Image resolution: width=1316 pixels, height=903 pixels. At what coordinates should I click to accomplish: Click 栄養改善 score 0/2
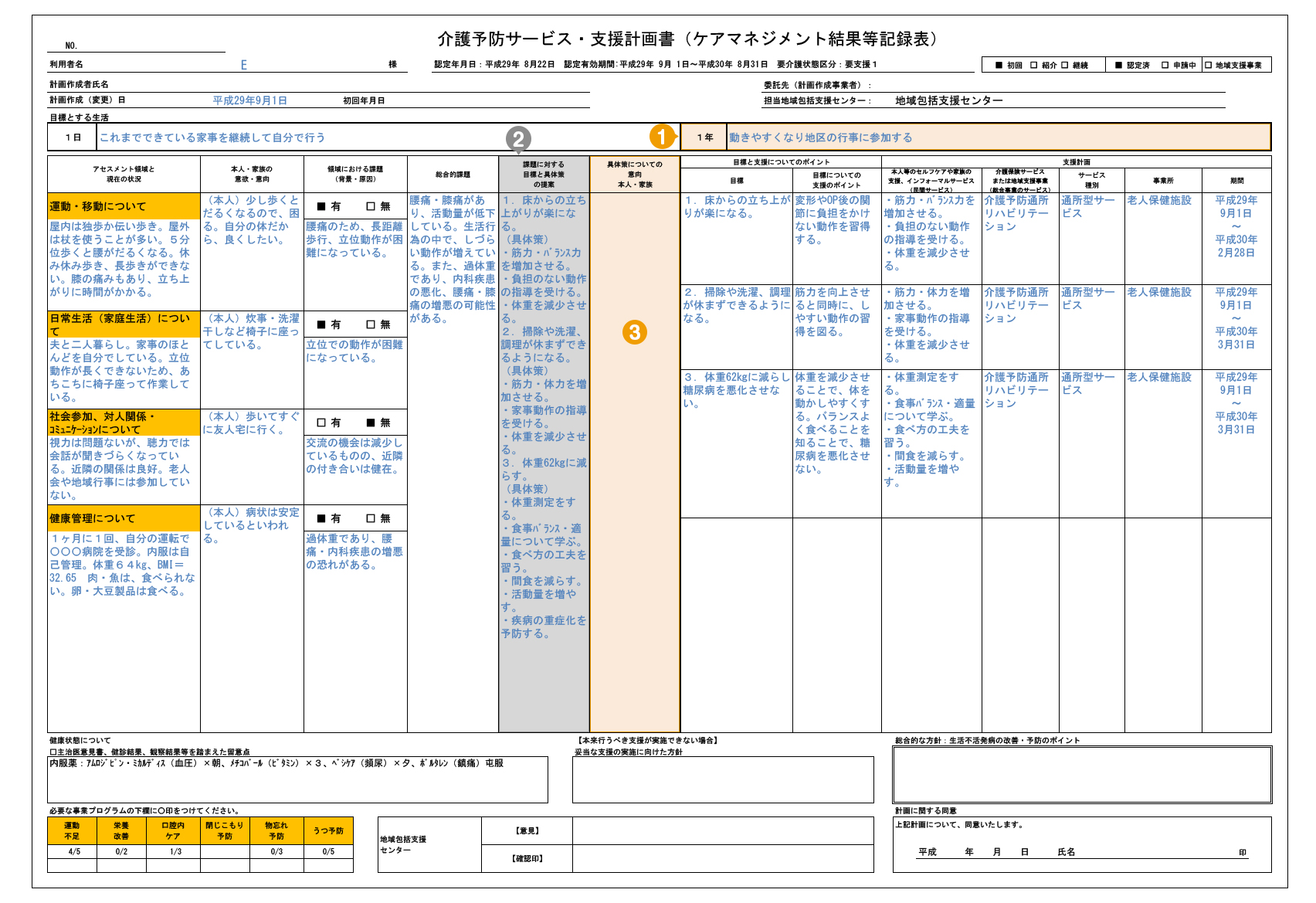pos(121,851)
